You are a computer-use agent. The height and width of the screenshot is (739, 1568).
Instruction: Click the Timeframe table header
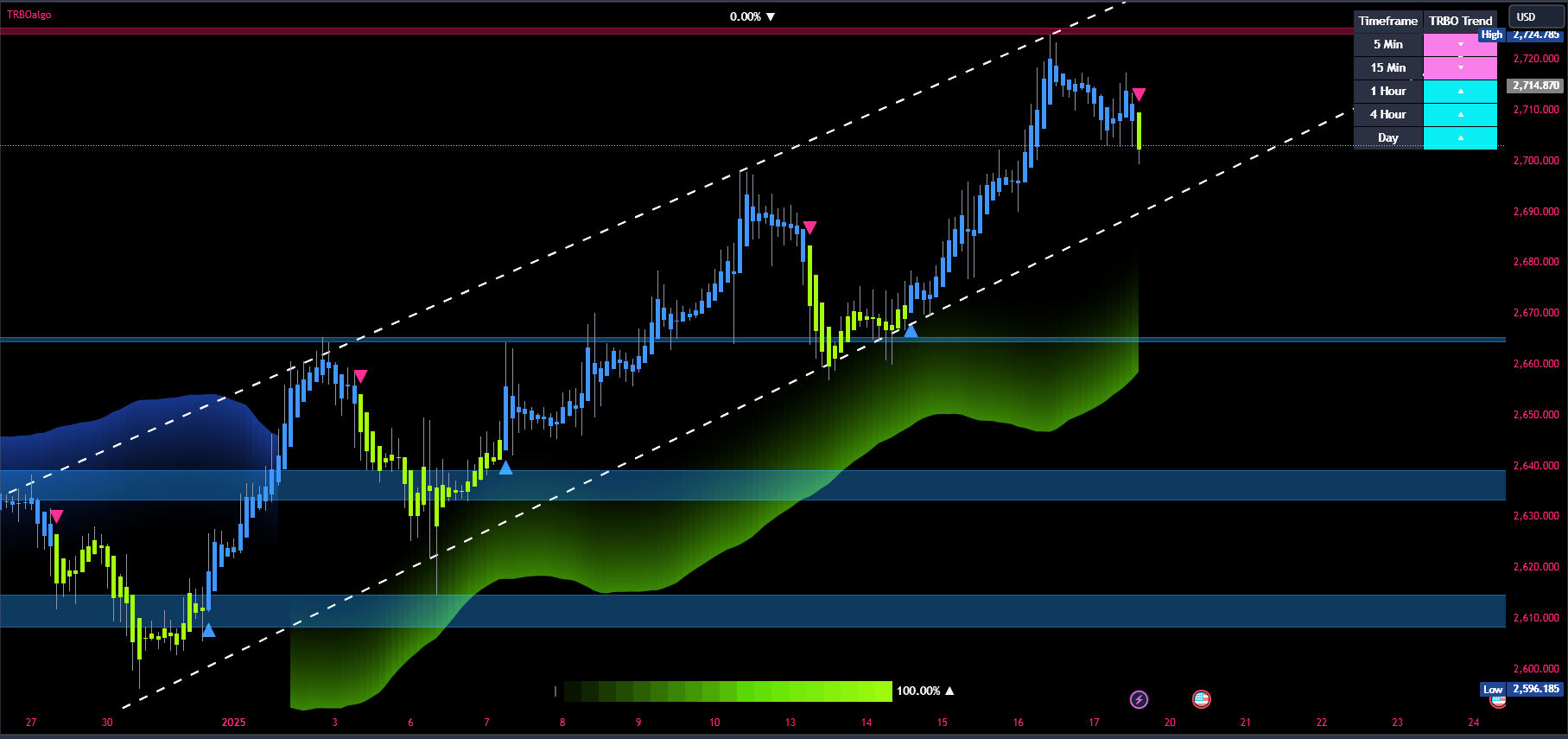point(1388,21)
